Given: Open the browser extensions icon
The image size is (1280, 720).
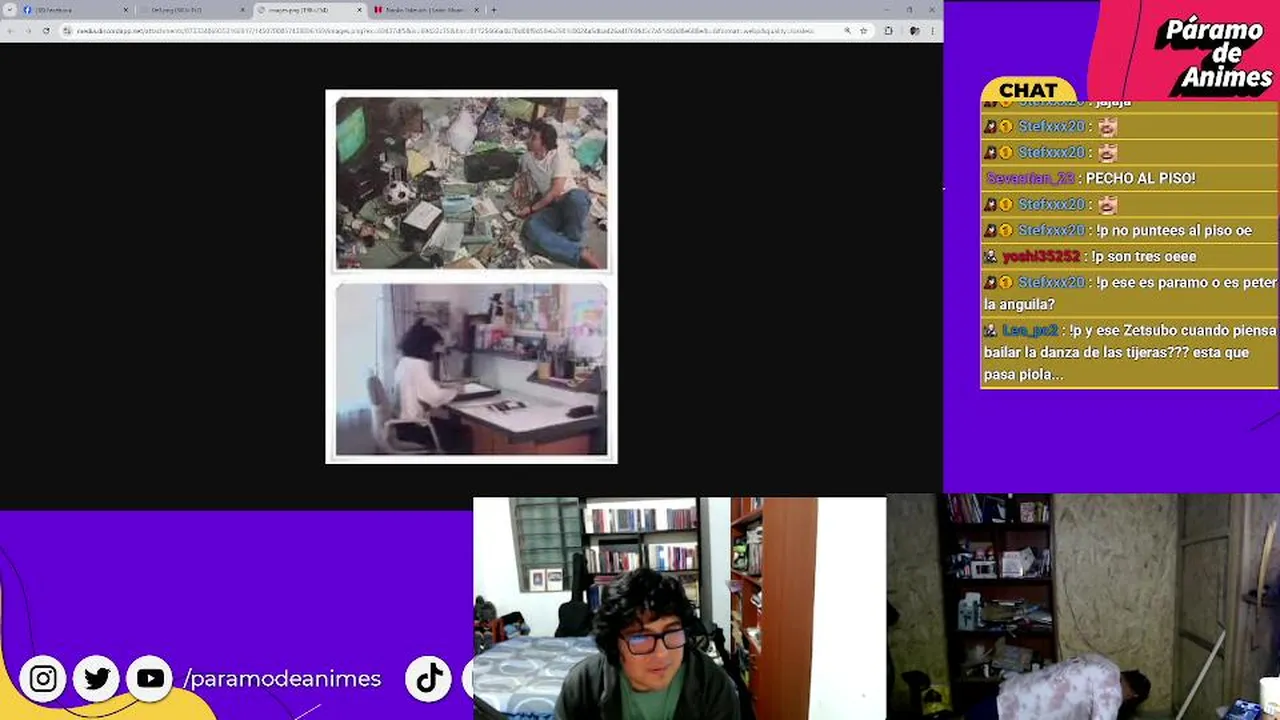Looking at the screenshot, I should click(x=888, y=31).
